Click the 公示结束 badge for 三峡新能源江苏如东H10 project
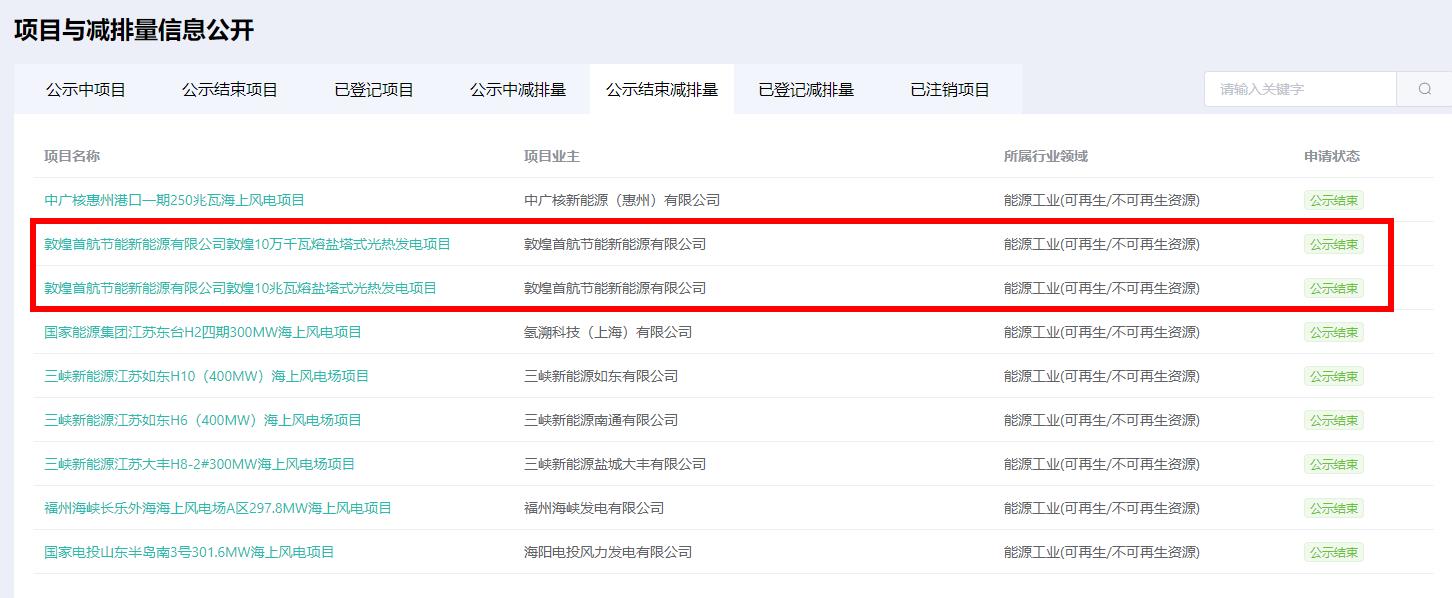Image resolution: width=1452 pixels, height=598 pixels. point(1333,375)
